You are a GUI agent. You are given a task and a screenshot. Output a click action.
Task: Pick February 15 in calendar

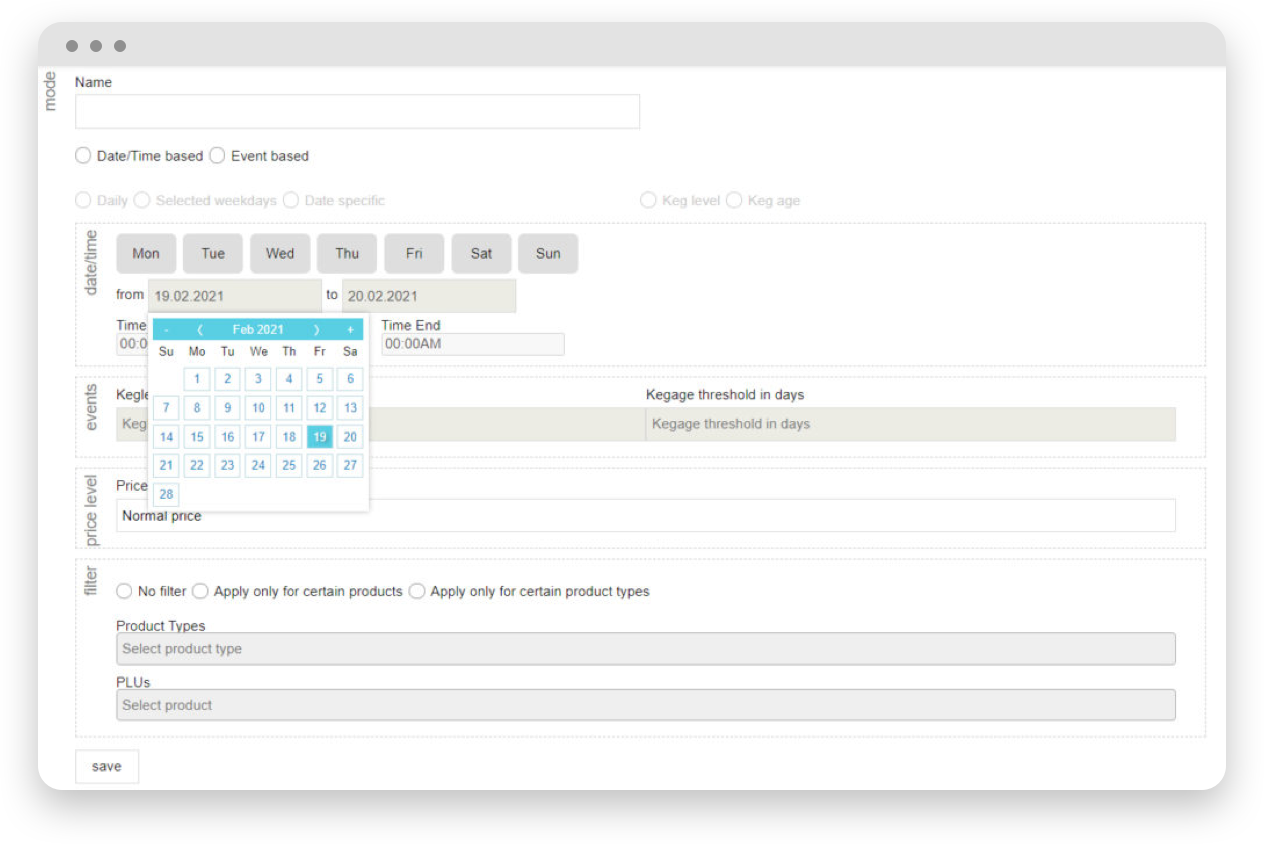click(x=197, y=437)
